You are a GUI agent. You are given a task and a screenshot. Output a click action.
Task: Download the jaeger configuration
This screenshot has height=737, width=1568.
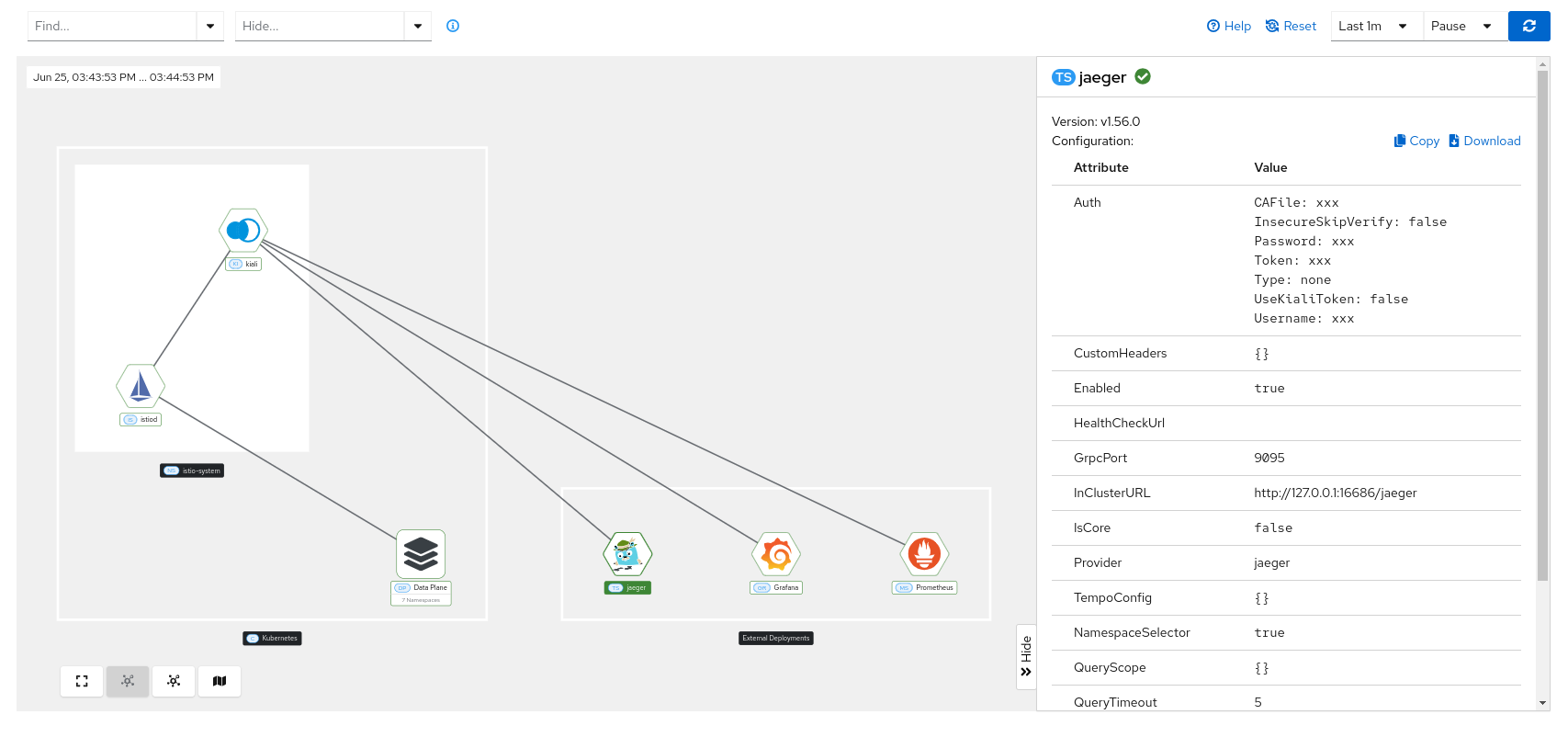pyautogui.click(x=1484, y=141)
